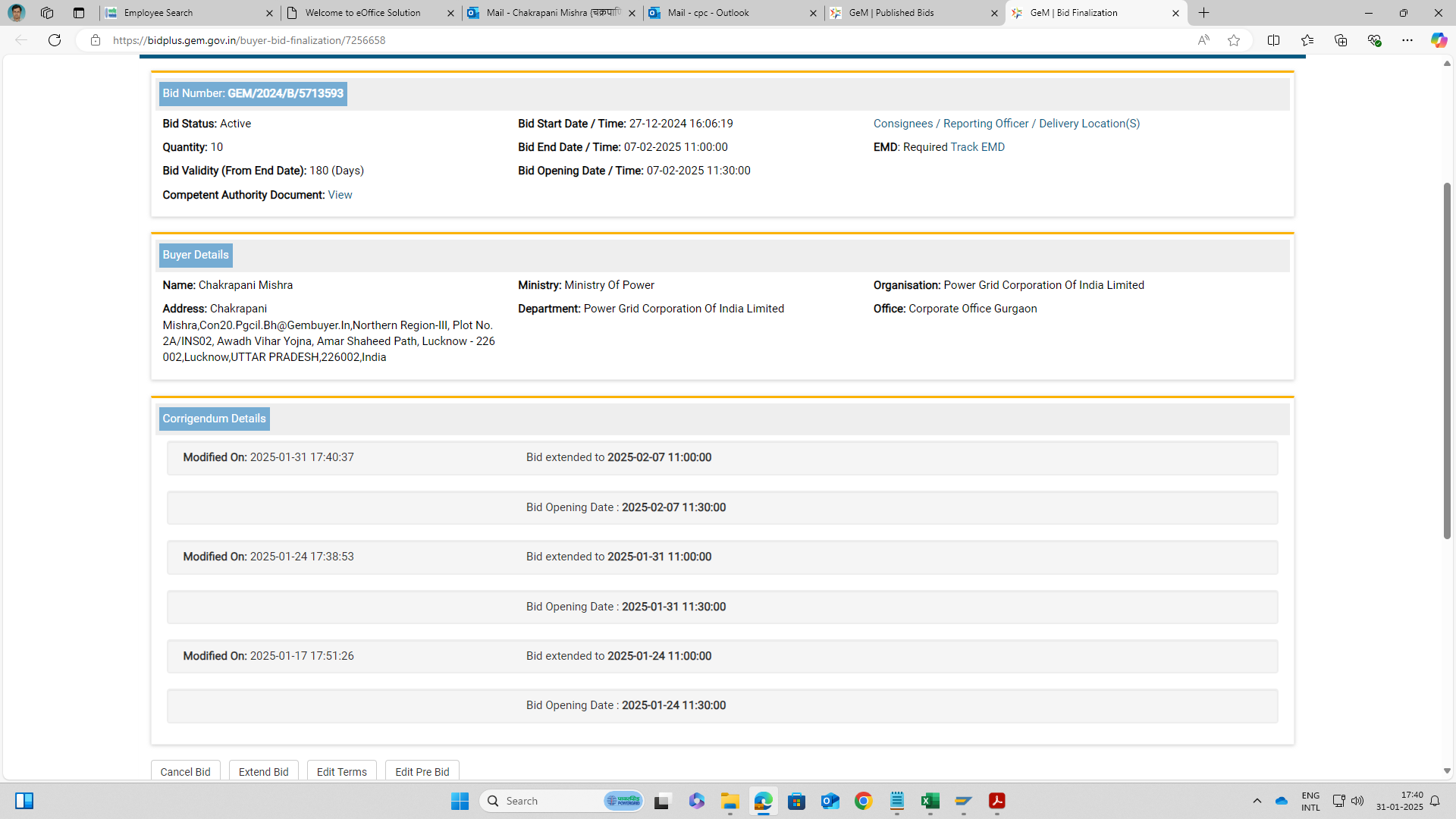Open OneDrive cloud tray icon

1282,801
